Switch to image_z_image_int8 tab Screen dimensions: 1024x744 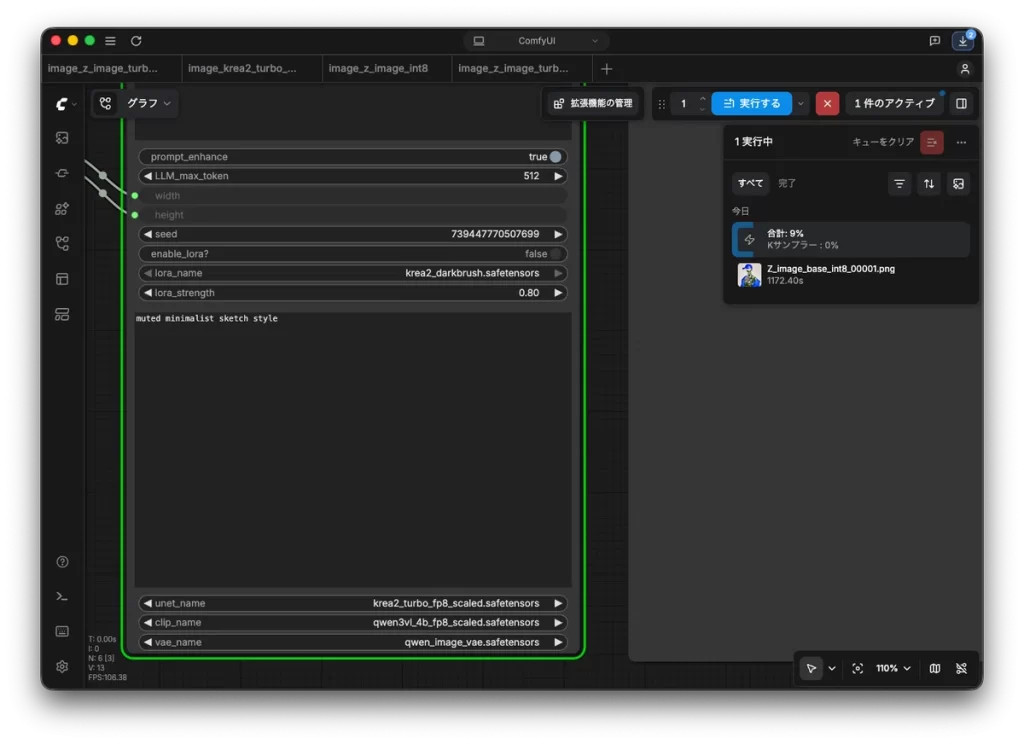pos(387,69)
